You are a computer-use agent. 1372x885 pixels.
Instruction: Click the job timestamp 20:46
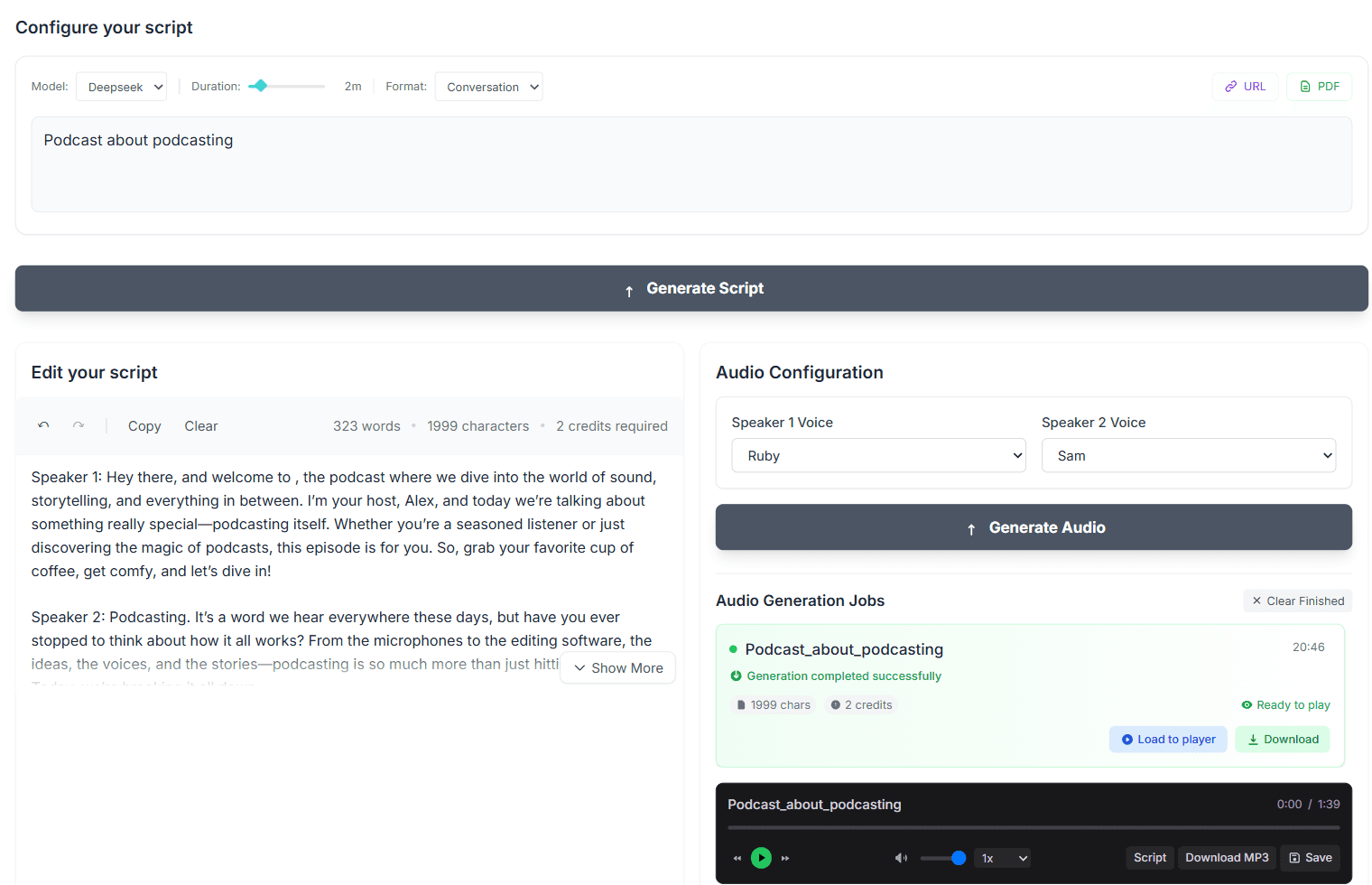(1309, 647)
